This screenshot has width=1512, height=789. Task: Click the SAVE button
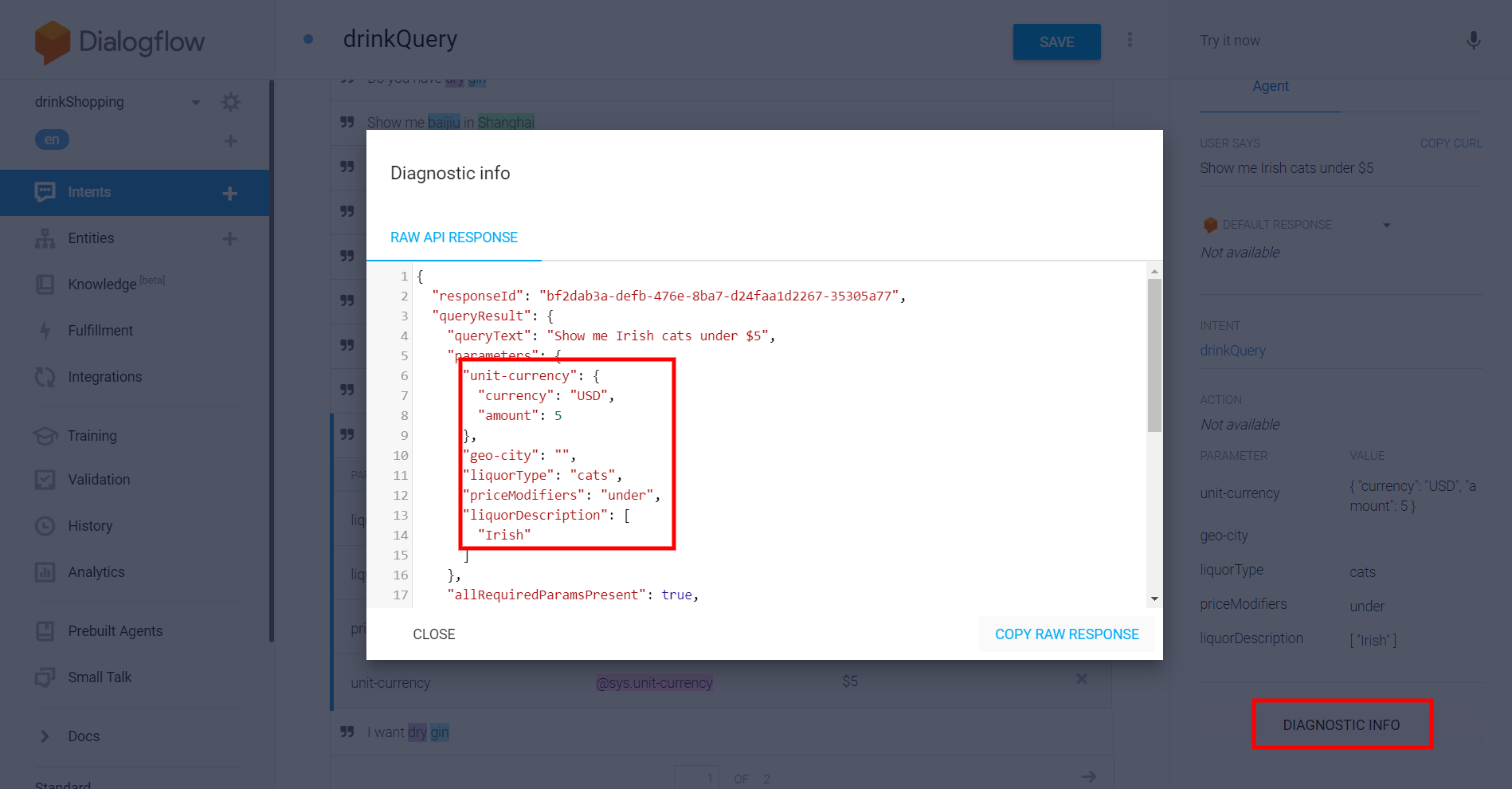pos(1056,42)
